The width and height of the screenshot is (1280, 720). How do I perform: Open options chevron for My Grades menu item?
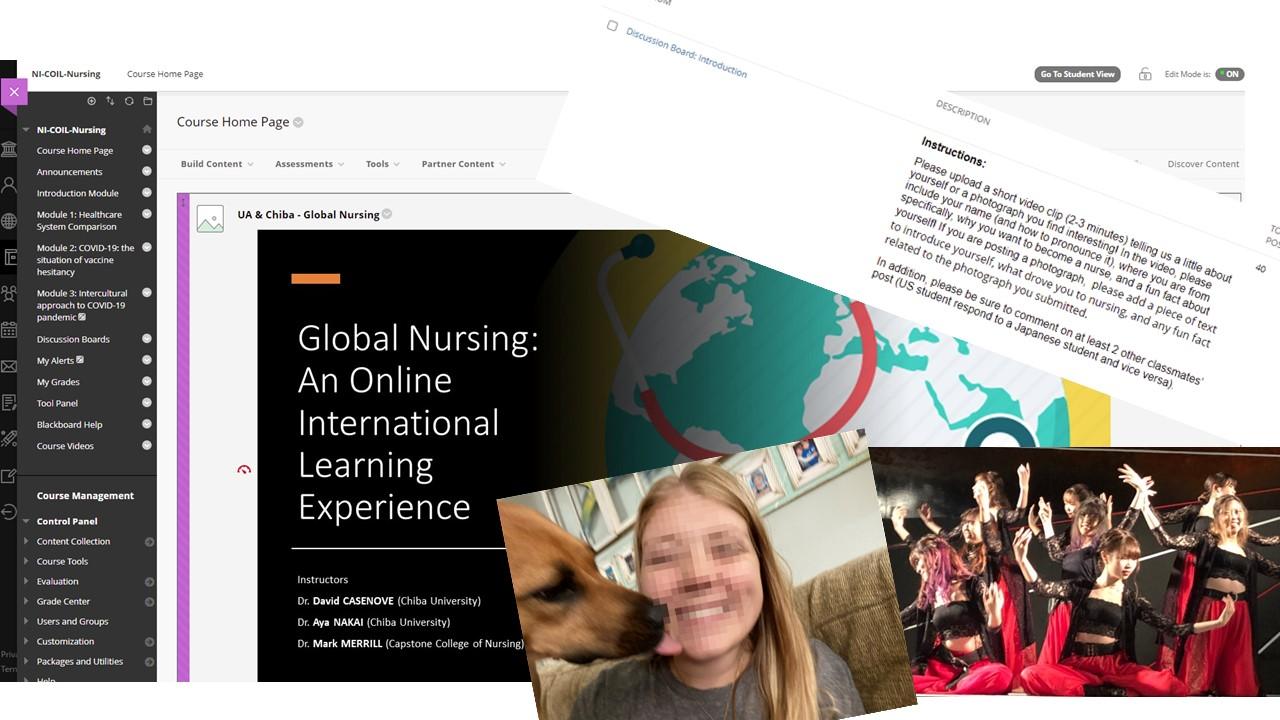coord(147,381)
